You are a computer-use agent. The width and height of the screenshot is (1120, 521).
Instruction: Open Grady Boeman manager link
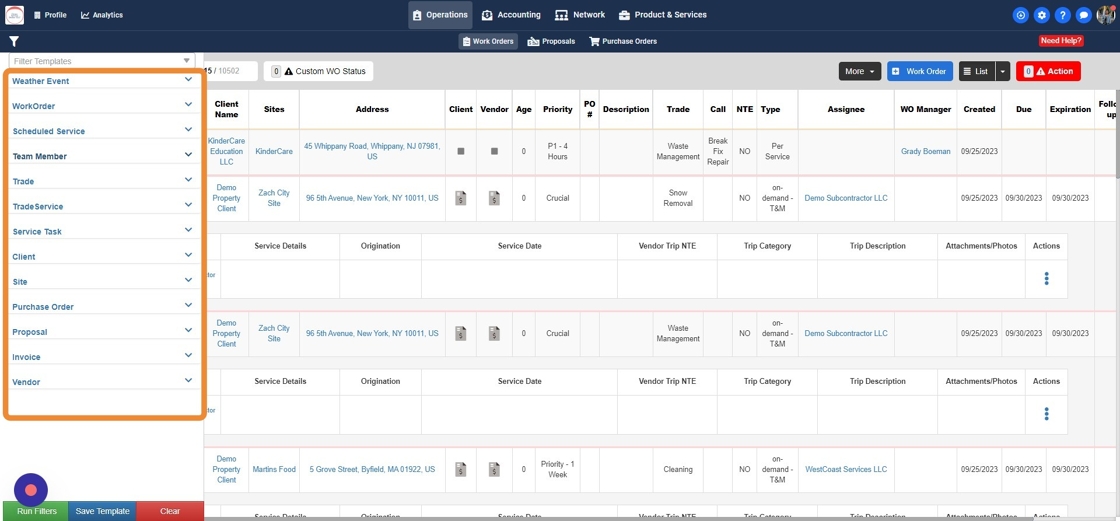pyautogui.click(x=926, y=152)
